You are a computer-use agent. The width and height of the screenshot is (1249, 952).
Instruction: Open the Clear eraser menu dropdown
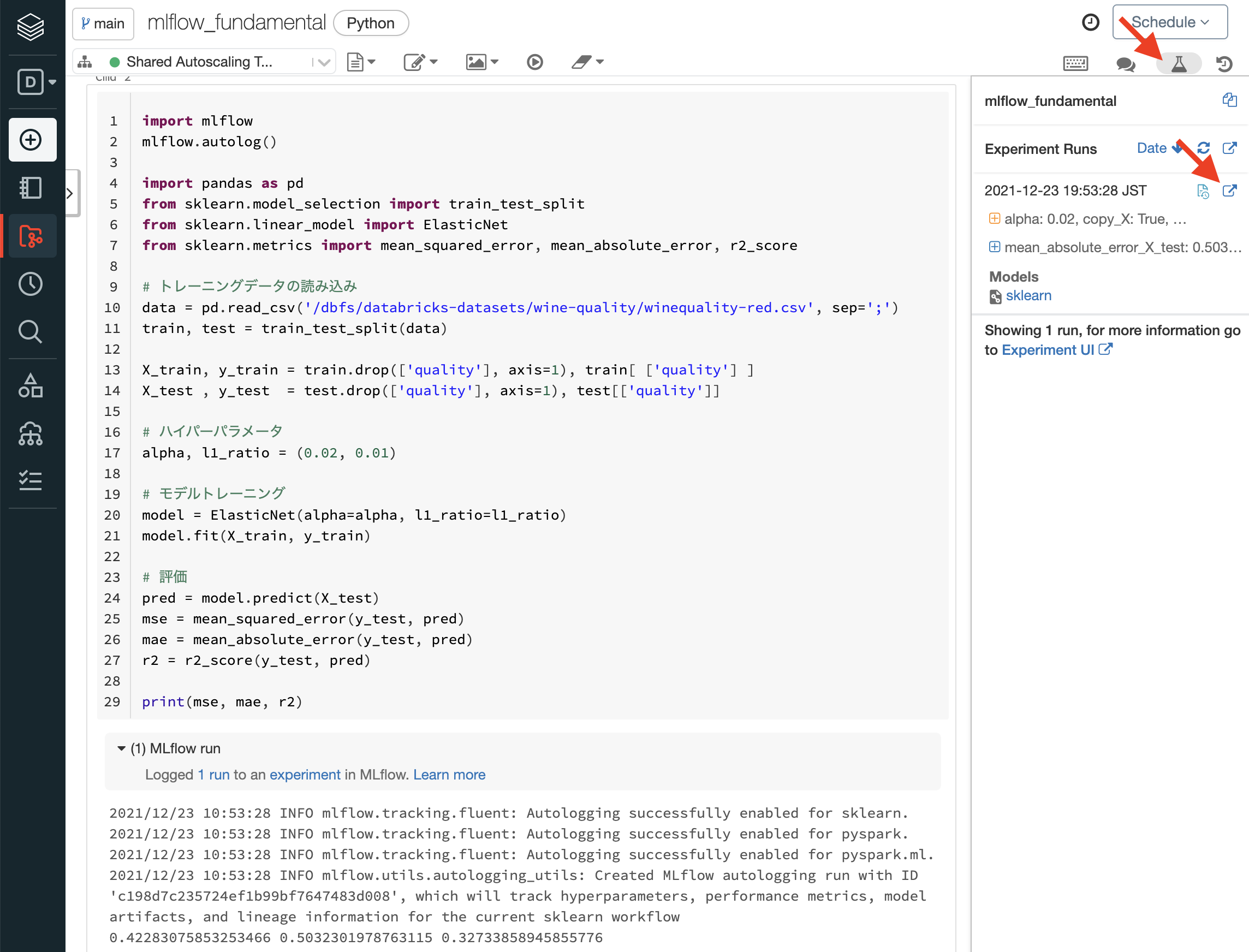point(587,62)
